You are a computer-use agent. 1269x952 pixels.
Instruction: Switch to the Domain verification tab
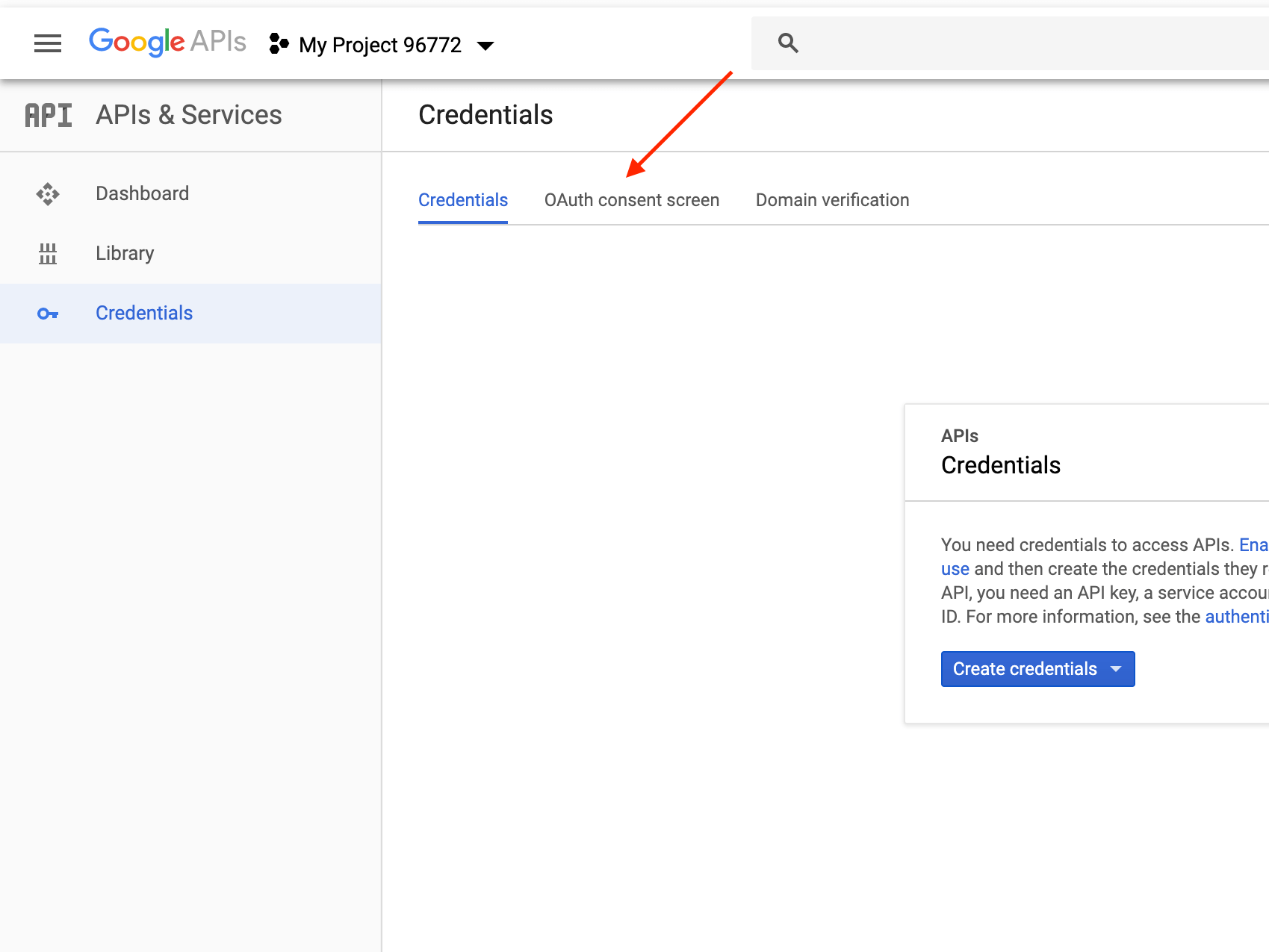pos(832,200)
